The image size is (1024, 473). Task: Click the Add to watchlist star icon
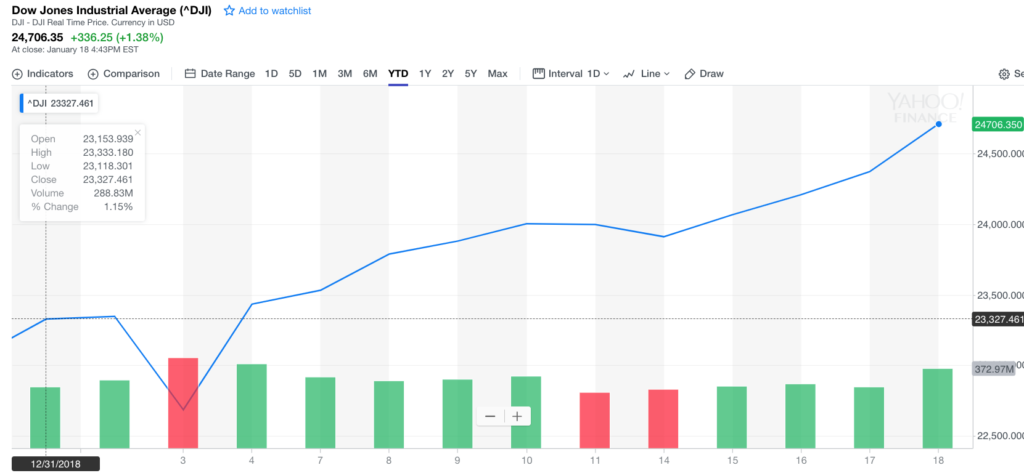click(229, 11)
